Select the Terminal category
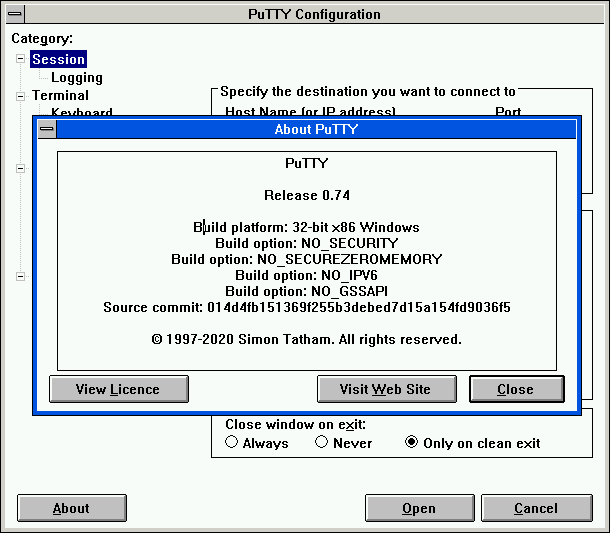610x533 pixels. pyautogui.click(x=60, y=95)
